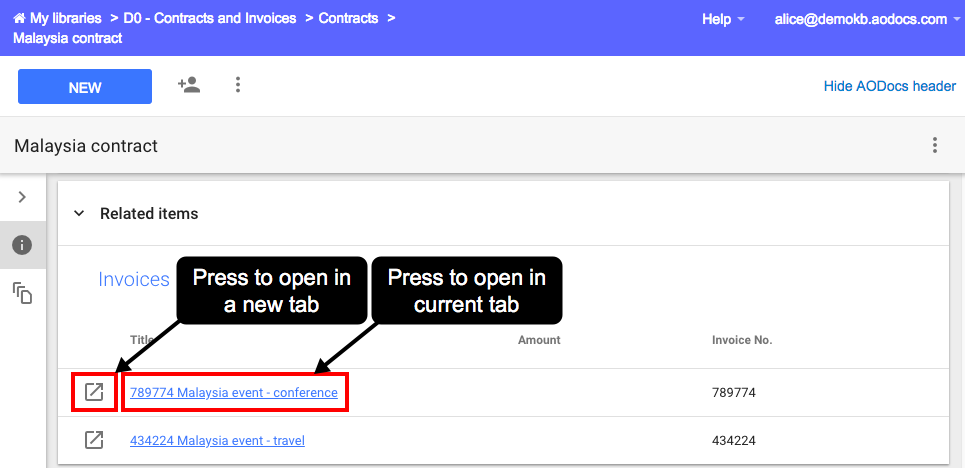The height and width of the screenshot is (468, 965).
Task: Open conference invoice in a new tab icon
Action: click(94, 392)
